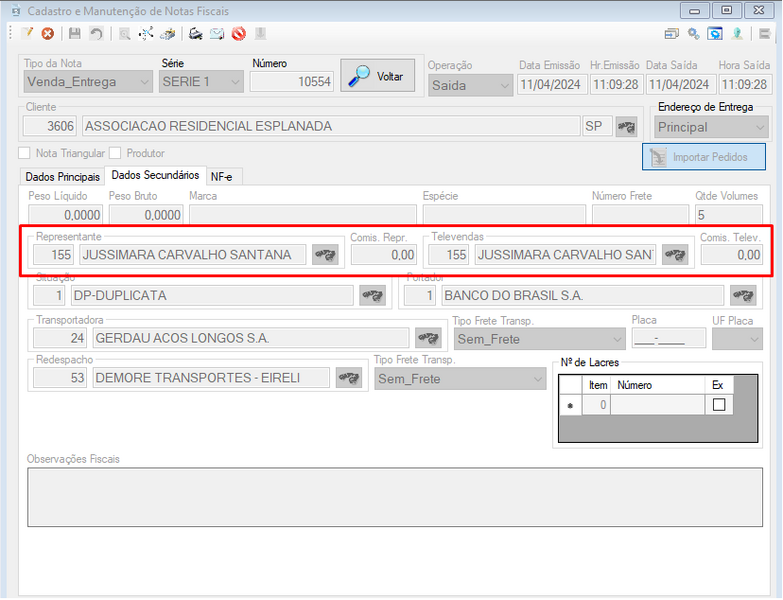Open lookup beside BANCO DO BRASIL field
This screenshot has width=783, height=600.
click(743, 296)
